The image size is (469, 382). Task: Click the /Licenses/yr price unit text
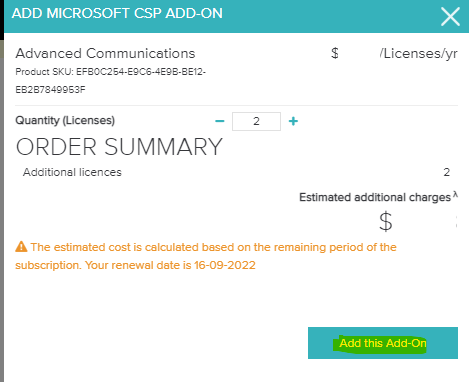(x=419, y=53)
